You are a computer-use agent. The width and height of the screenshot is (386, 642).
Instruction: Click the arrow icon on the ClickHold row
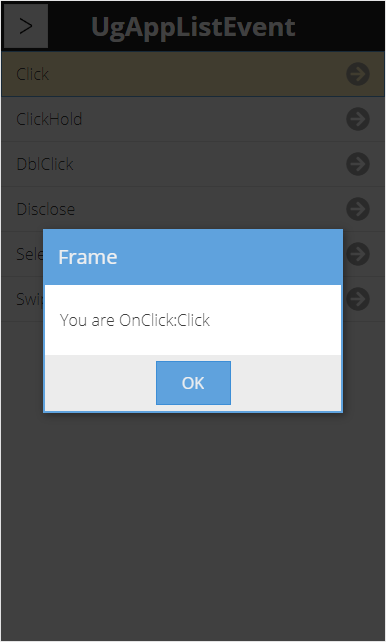pos(358,119)
